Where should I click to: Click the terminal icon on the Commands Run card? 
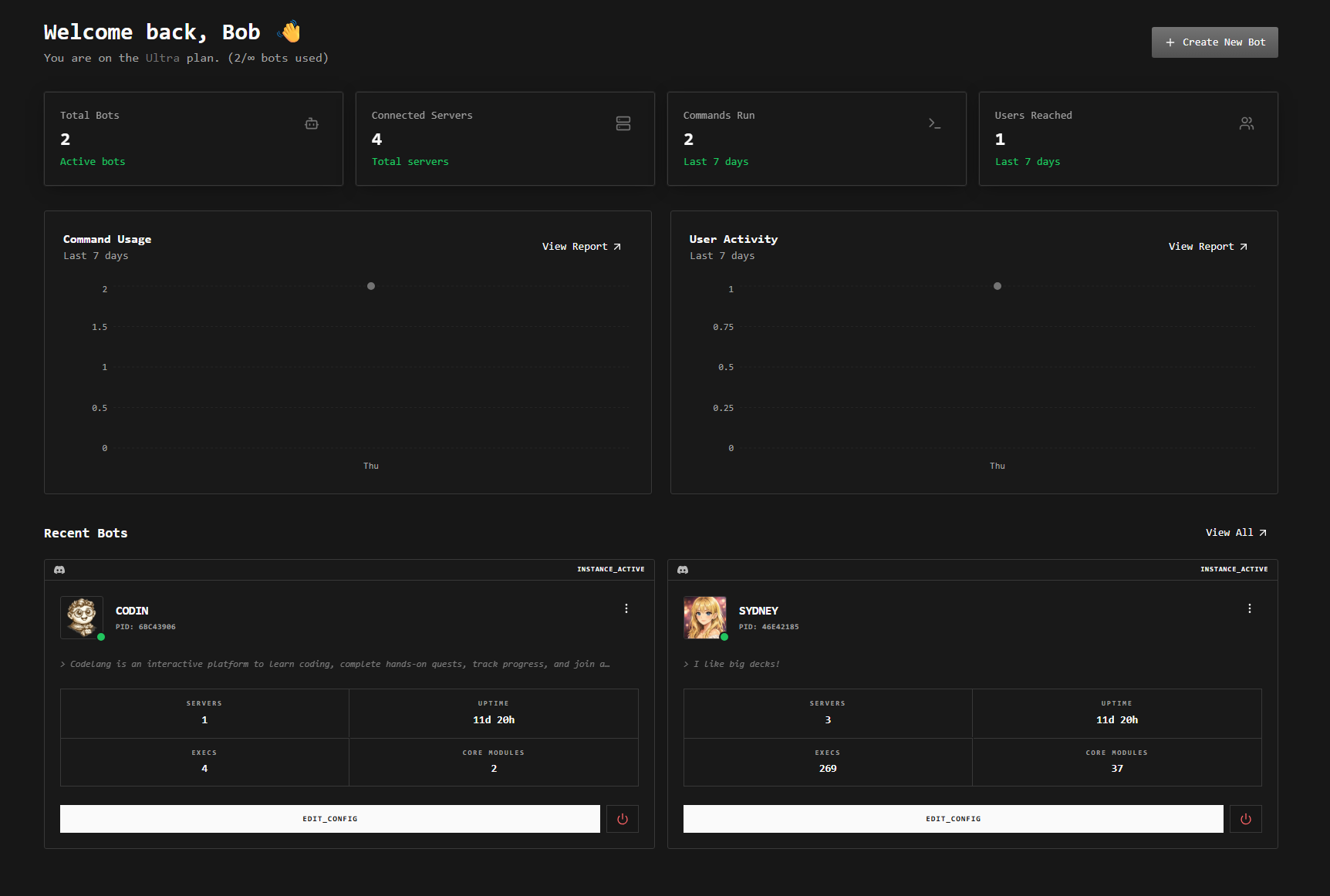[x=935, y=123]
